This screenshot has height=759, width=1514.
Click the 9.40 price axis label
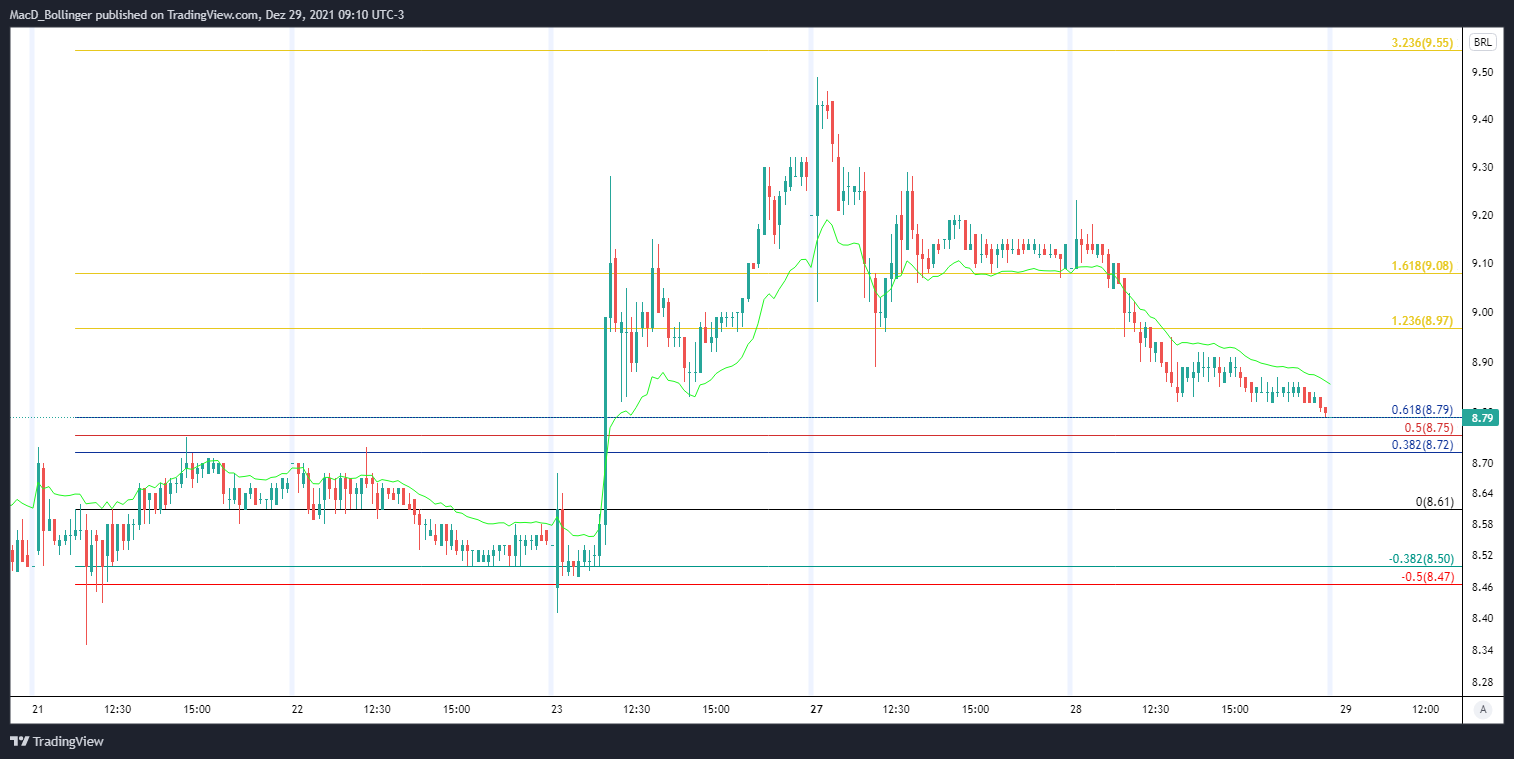[x=1482, y=120]
